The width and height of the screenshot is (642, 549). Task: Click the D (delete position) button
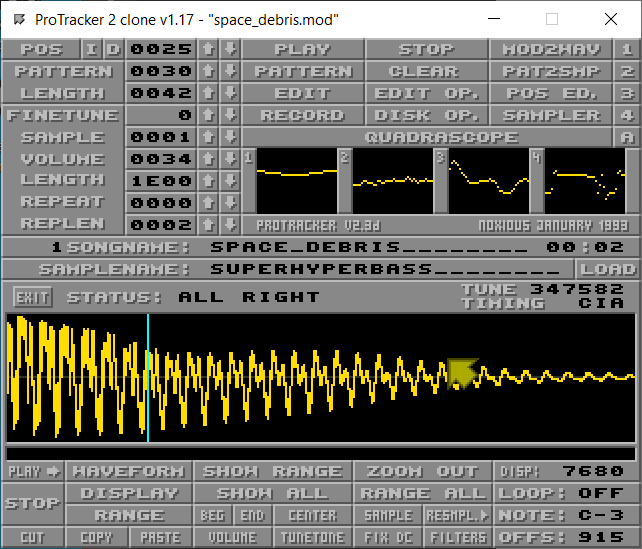[114, 50]
